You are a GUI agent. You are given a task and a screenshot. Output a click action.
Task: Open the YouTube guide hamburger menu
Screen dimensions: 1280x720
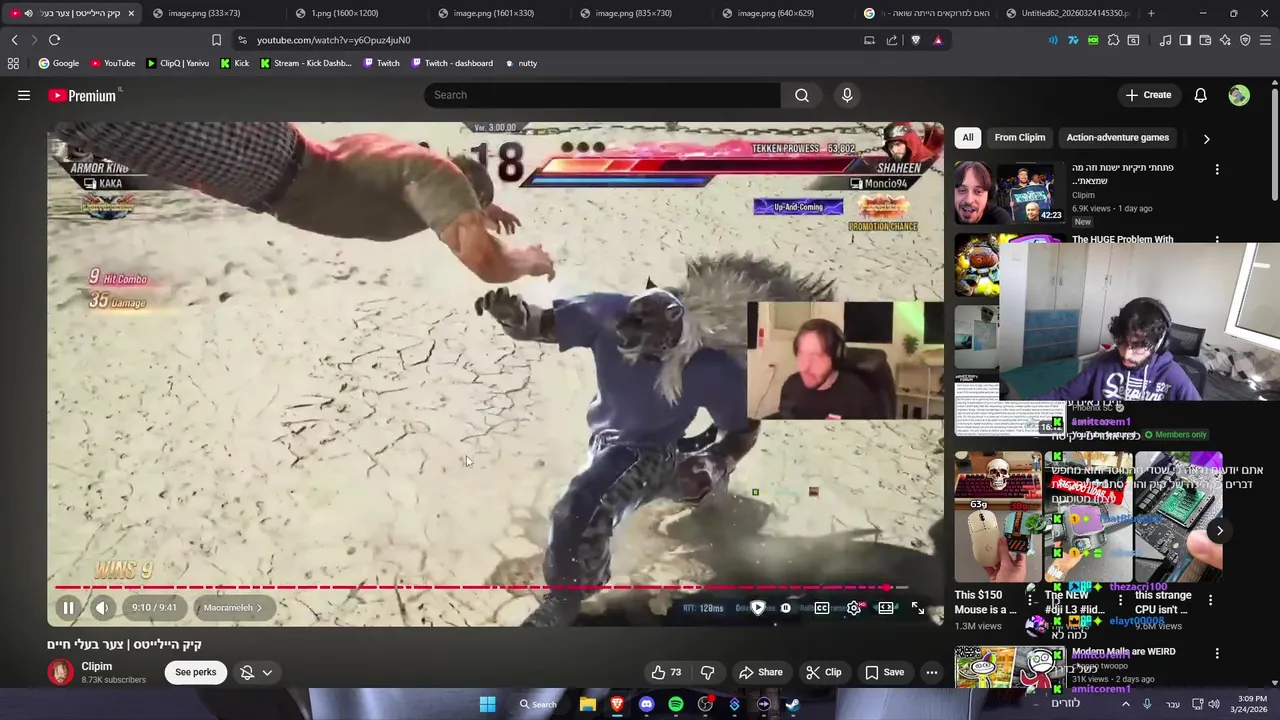(x=24, y=95)
